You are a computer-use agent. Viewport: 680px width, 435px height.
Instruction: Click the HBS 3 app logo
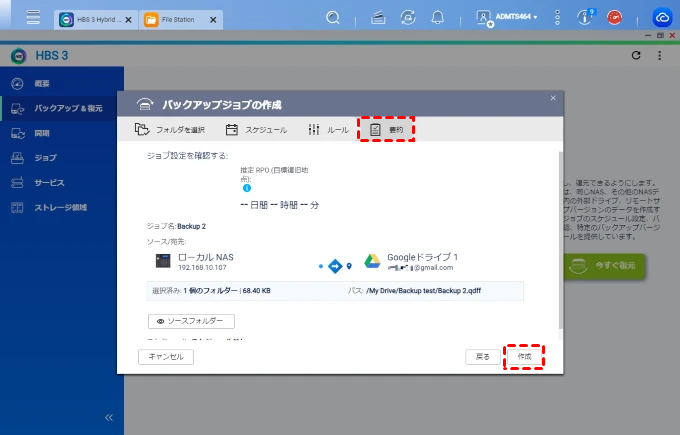tap(19, 56)
